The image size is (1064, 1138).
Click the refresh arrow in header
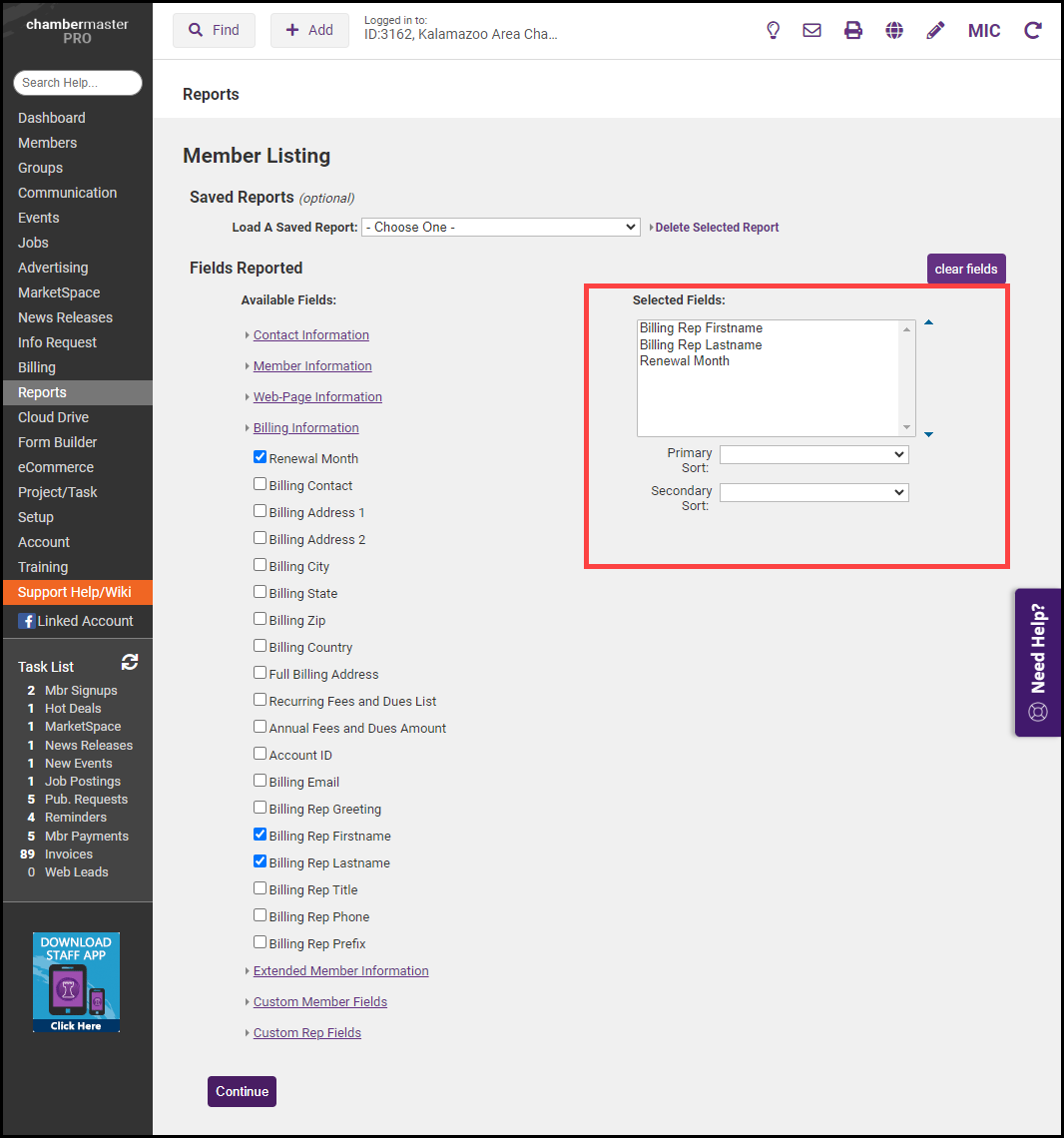click(x=1033, y=30)
